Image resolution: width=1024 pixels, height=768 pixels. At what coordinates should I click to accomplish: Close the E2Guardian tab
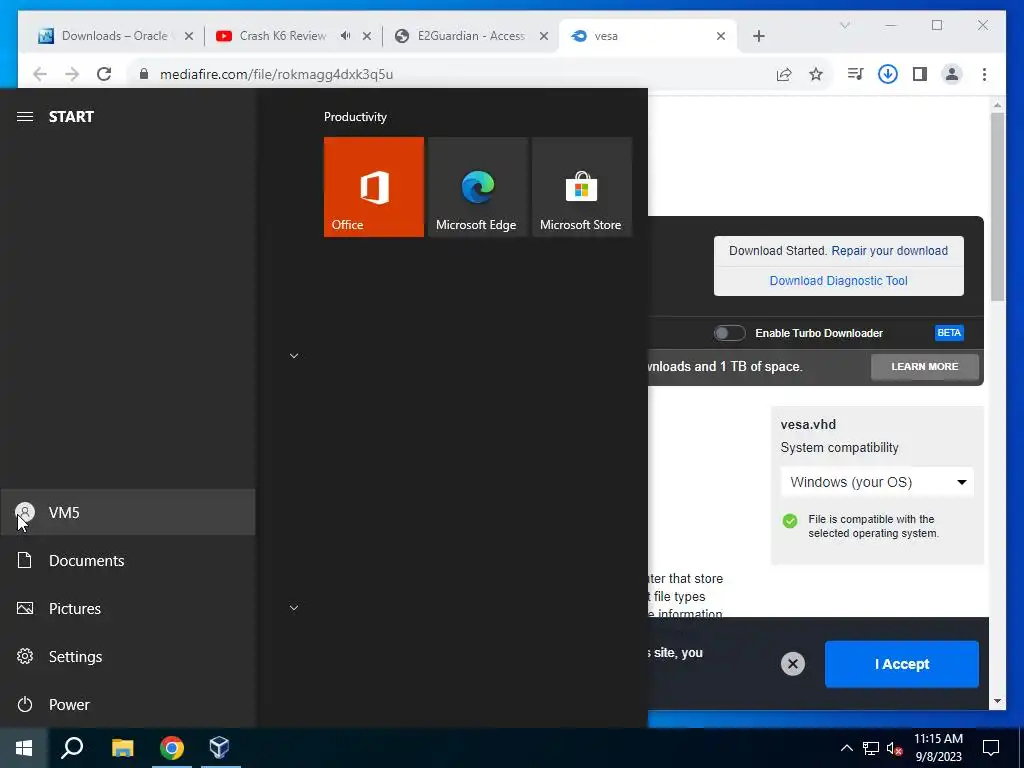(543, 36)
